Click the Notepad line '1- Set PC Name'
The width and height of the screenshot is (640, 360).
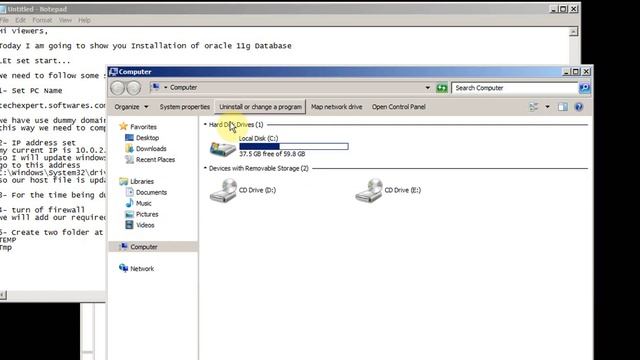(31, 91)
